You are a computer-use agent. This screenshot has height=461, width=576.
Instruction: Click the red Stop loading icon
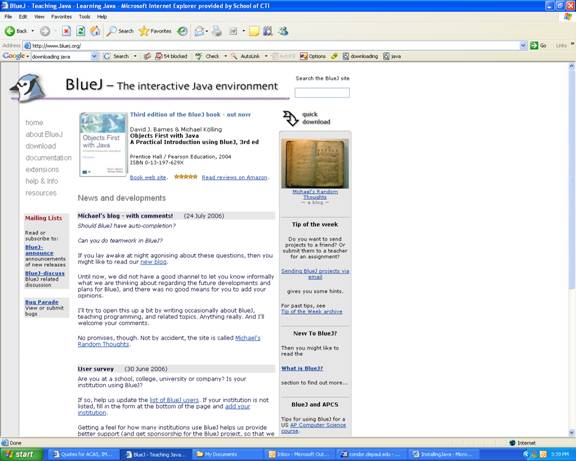pos(66,31)
